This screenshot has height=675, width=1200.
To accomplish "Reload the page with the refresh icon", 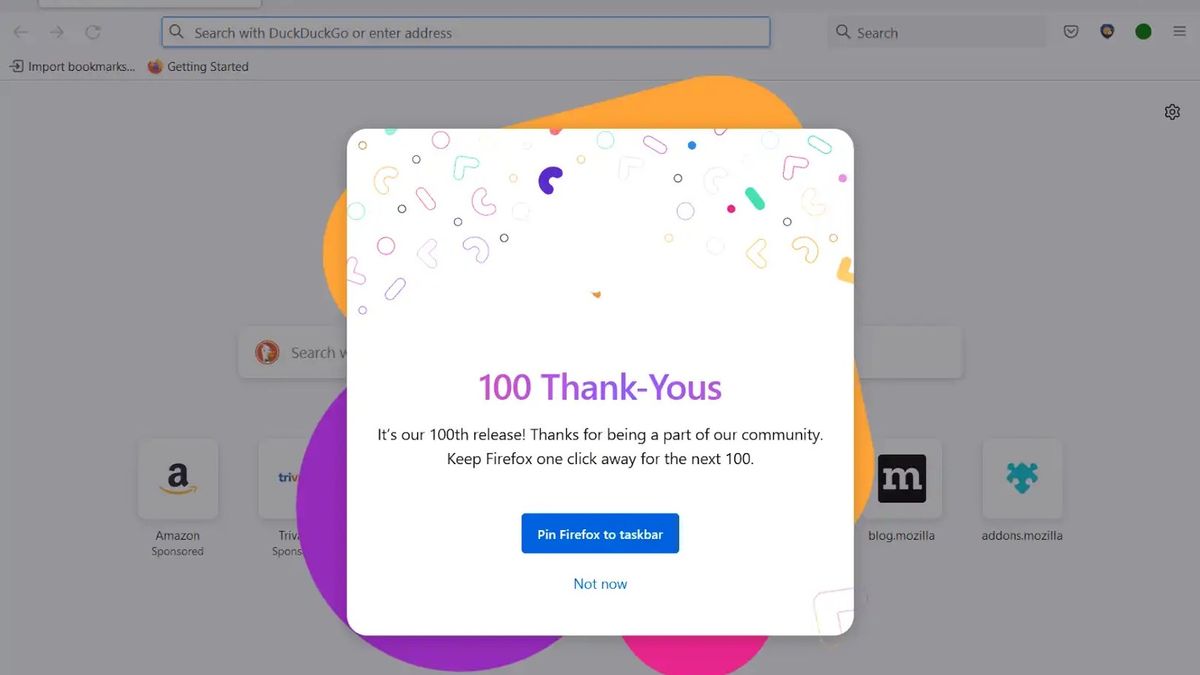I will tap(93, 32).
